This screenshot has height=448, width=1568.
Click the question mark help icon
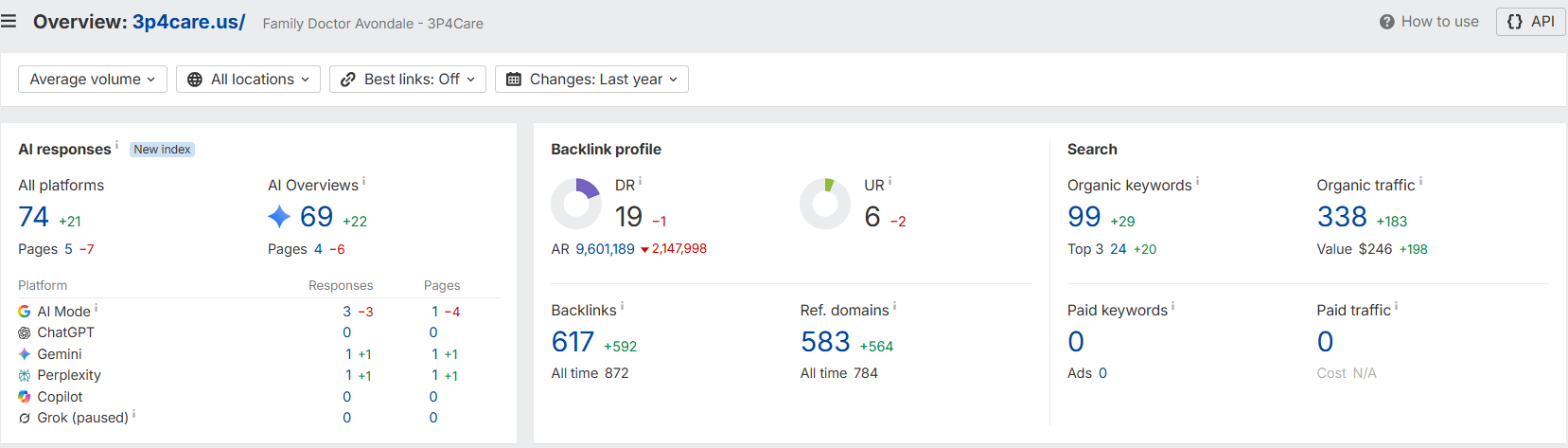coord(1387,21)
